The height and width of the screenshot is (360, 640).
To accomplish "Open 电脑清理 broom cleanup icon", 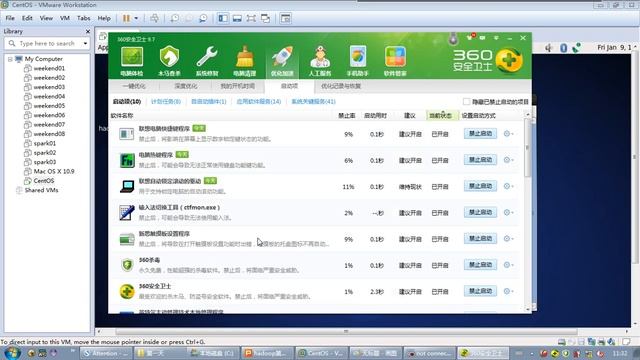I will click(244, 61).
